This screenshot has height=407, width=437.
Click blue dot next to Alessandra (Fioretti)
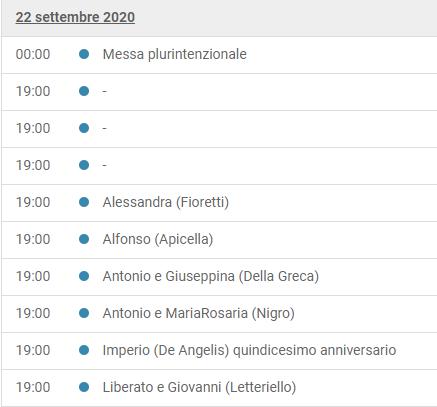(84, 202)
